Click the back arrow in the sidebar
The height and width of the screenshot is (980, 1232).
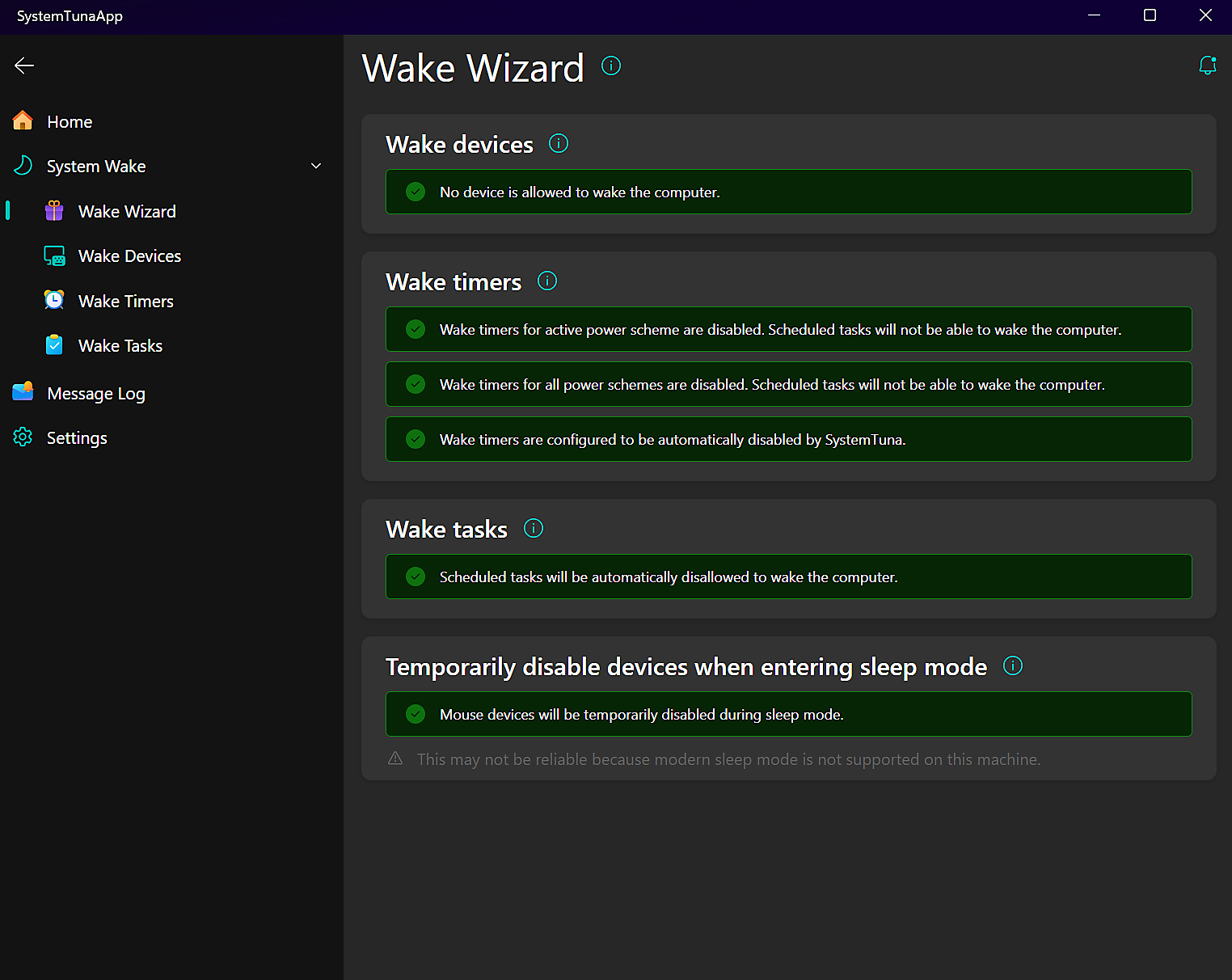point(24,65)
